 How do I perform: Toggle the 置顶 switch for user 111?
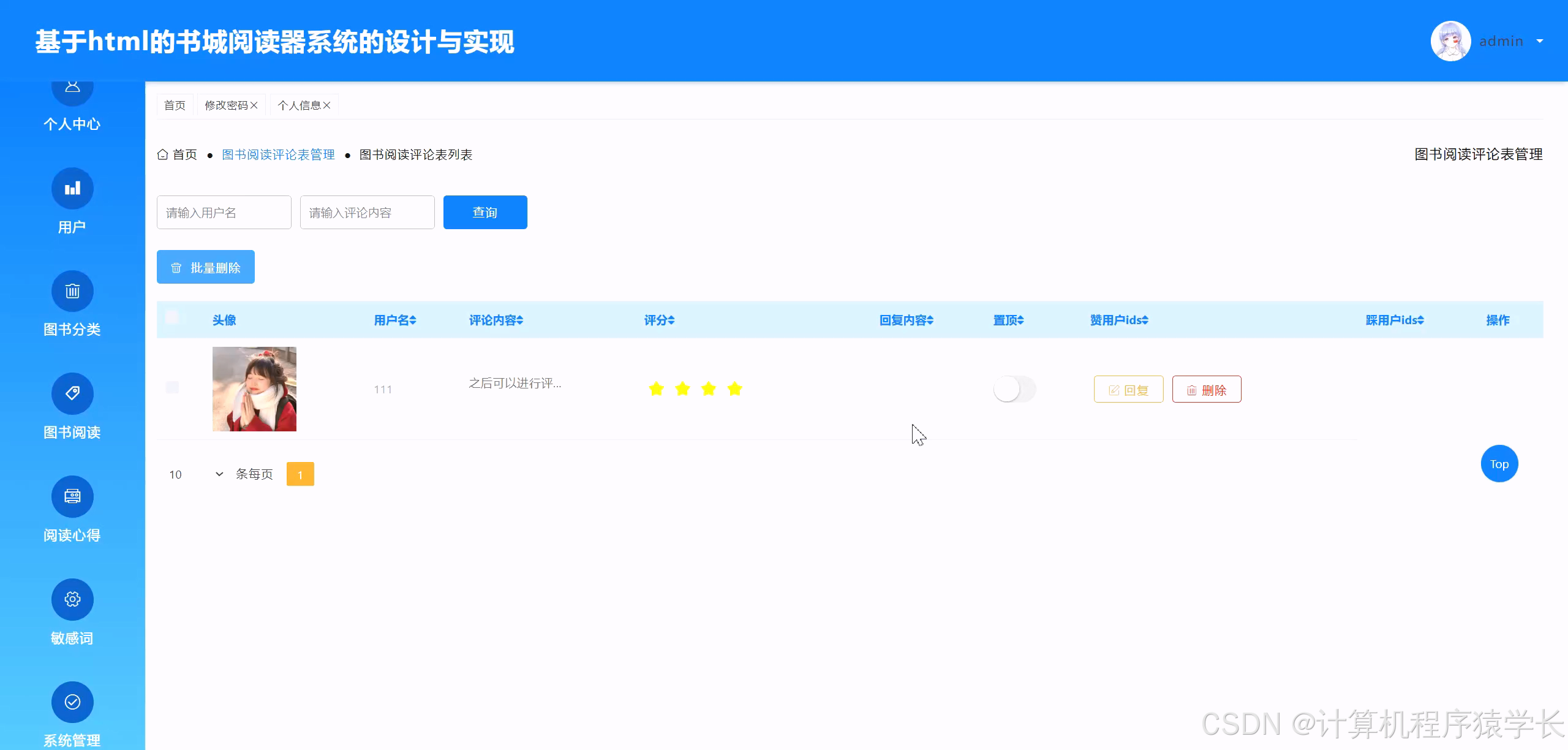(x=1014, y=389)
